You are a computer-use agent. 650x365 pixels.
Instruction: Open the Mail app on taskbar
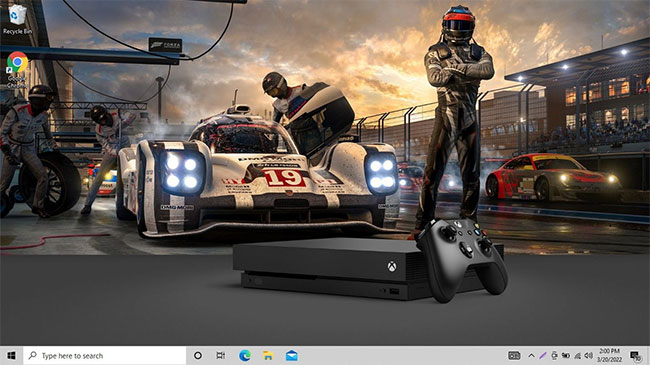point(291,355)
